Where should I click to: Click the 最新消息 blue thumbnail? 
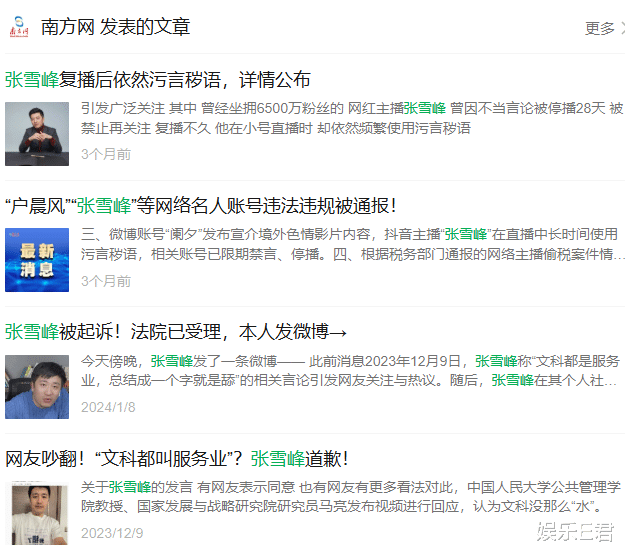37,260
